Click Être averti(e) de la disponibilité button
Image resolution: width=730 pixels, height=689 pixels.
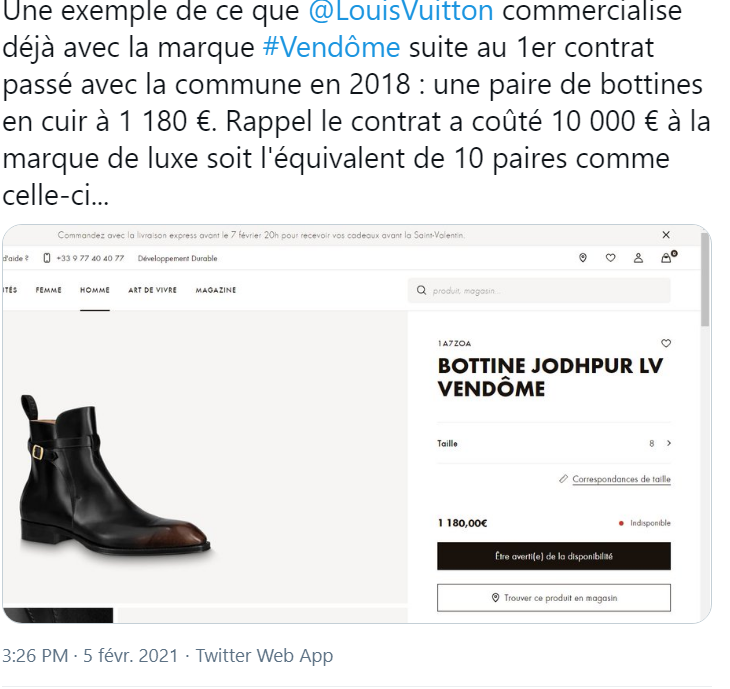coord(554,556)
